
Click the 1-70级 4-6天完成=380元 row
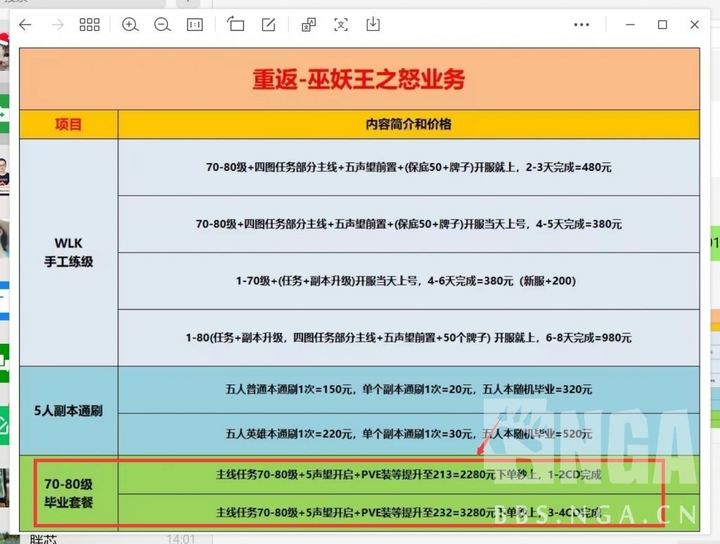pos(409,280)
